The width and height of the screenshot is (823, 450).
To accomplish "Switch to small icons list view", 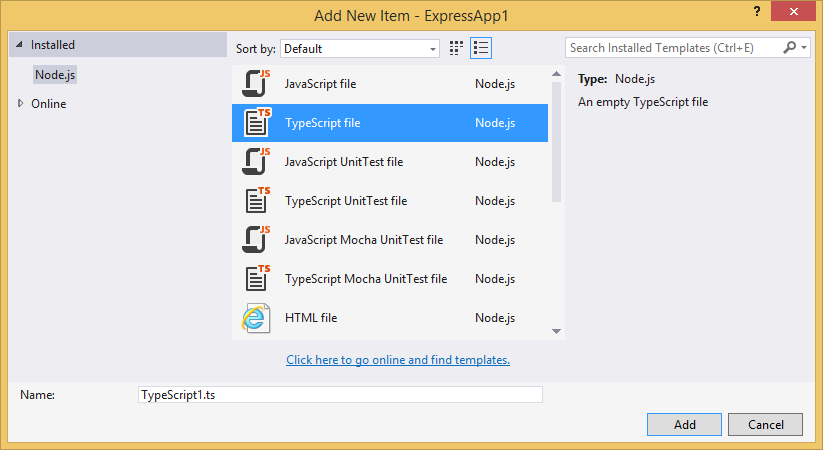I will pyautogui.click(x=481, y=48).
